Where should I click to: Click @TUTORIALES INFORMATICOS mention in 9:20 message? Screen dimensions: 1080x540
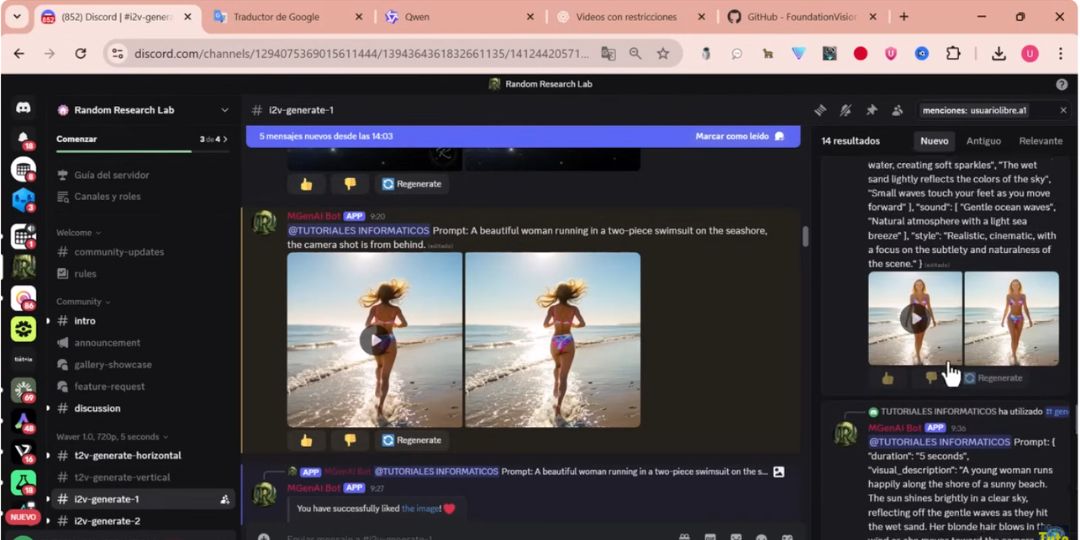click(359, 231)
